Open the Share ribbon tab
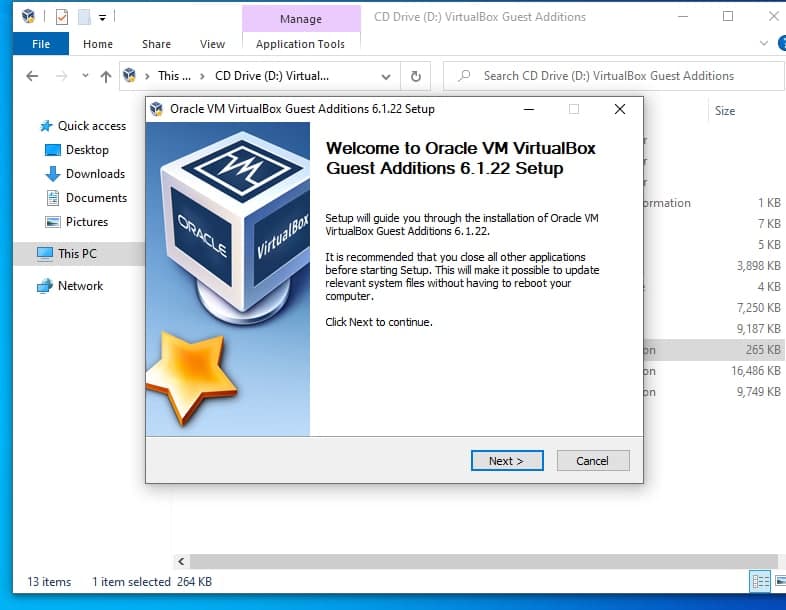Image resolution: width=786 pixels, height=610 pixels. (x=156, y=44)
